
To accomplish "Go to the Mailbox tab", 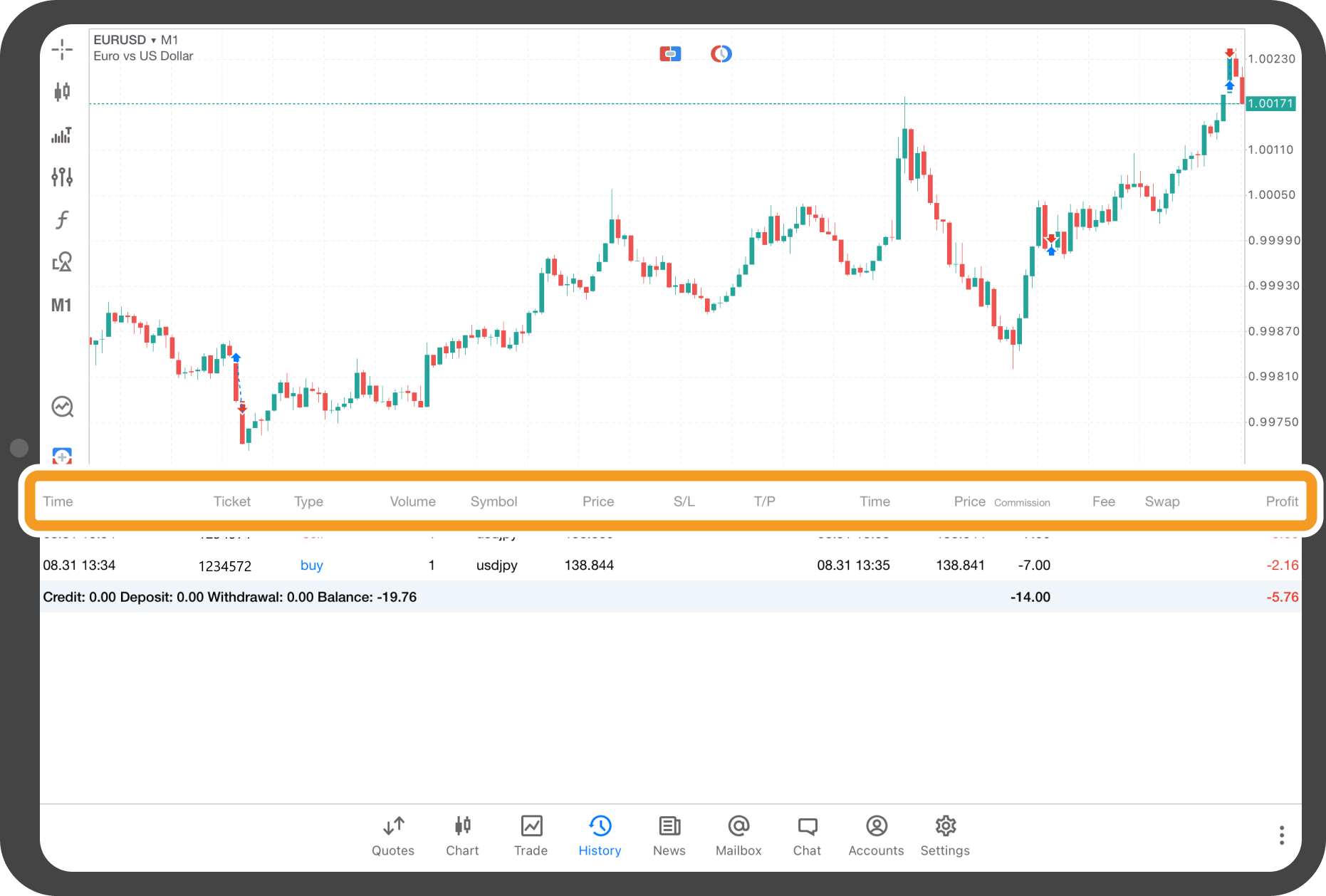I will tap(738, 835).
